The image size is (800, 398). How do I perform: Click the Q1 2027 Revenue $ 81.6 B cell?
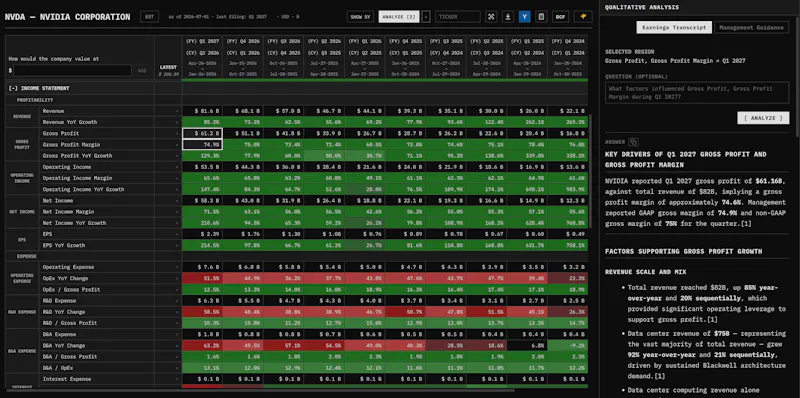click(x=203, y=111)
